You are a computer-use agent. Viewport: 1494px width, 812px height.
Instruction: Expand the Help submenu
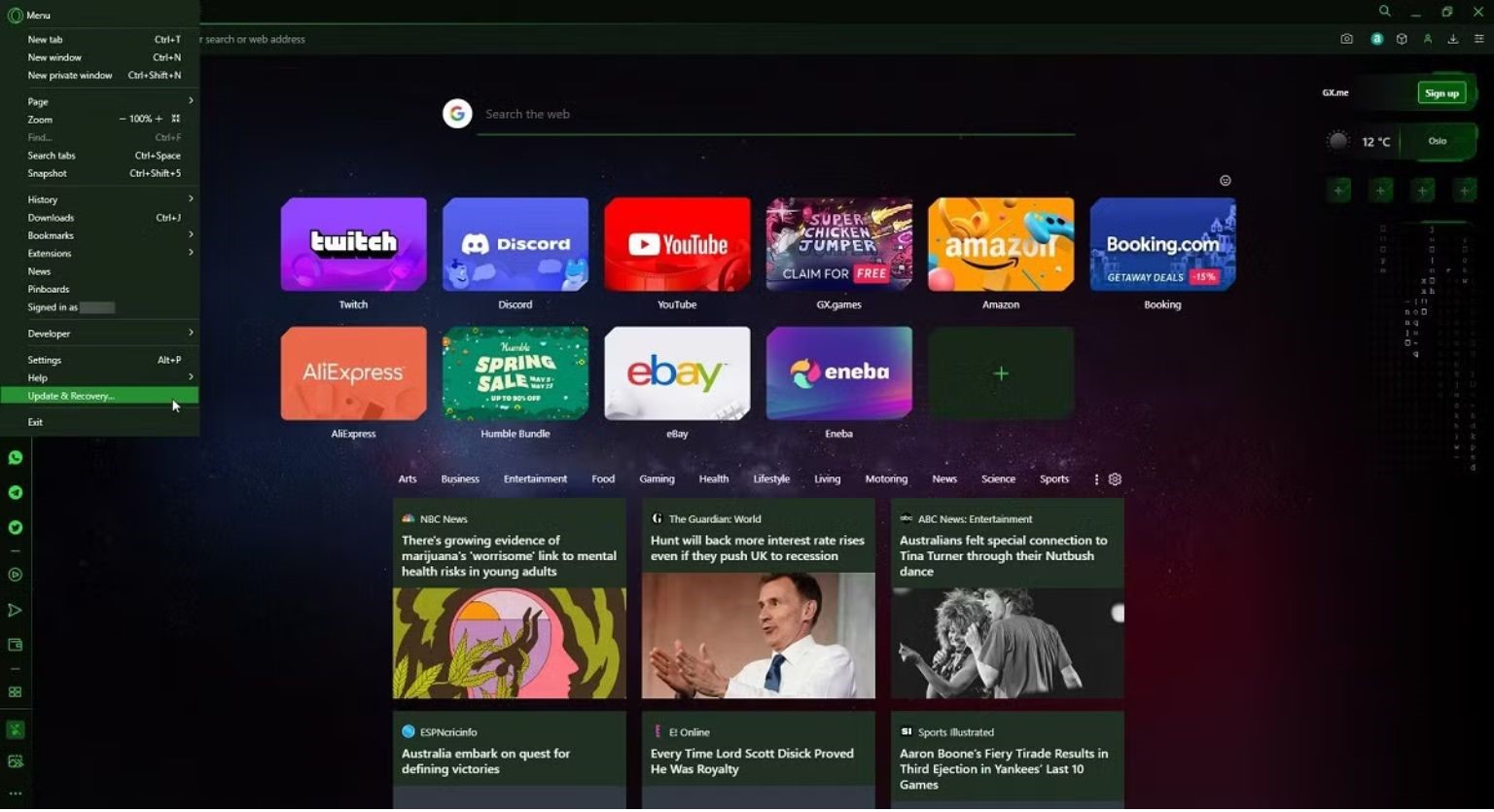(x=99, y=377)
